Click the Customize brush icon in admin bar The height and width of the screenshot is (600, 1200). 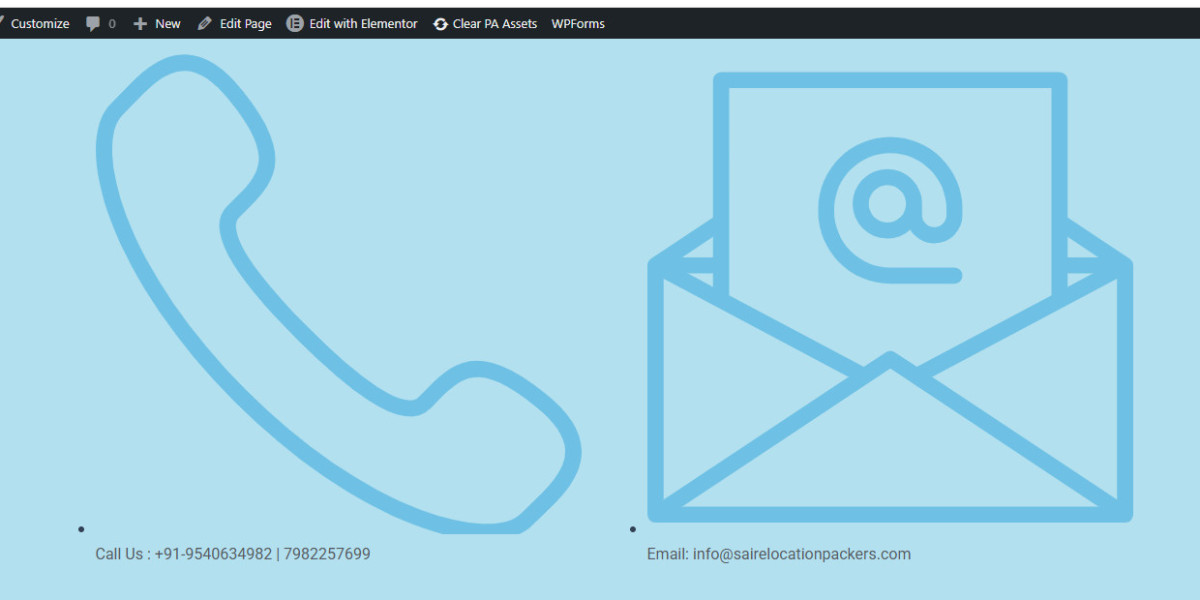[3, 23]
